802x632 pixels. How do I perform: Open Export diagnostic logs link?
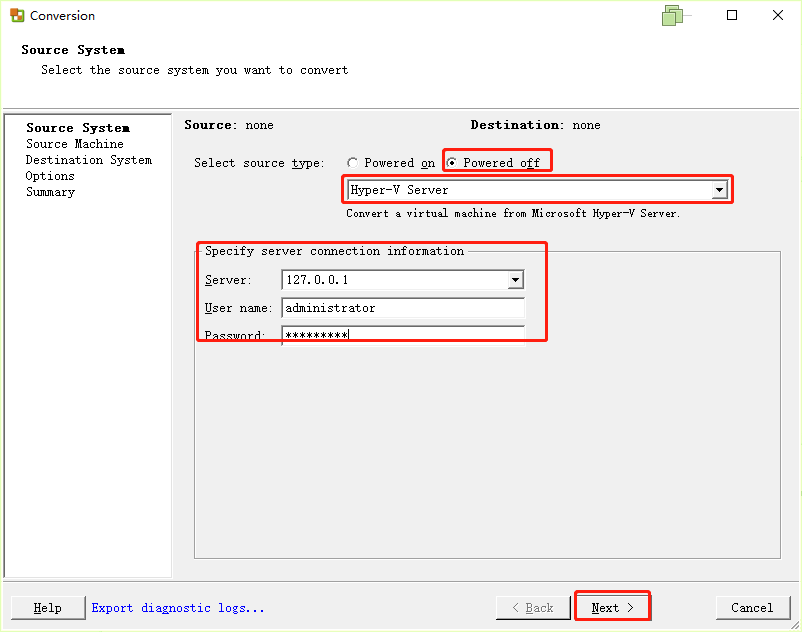[177, 608]
